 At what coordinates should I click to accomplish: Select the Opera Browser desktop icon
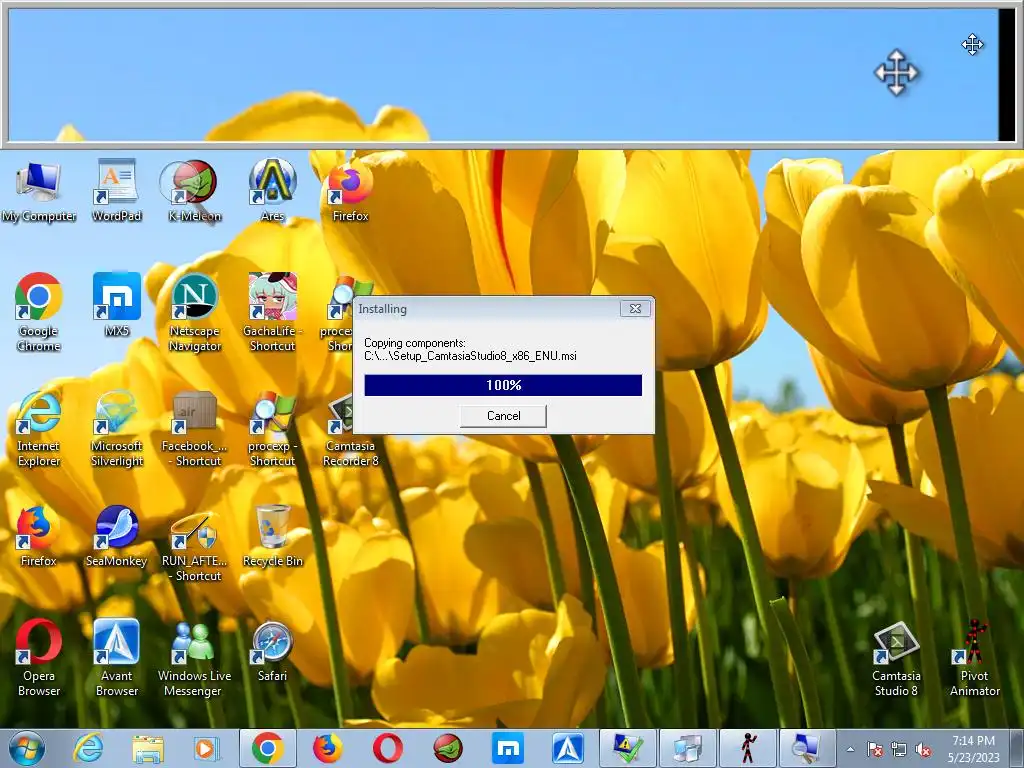39,657
